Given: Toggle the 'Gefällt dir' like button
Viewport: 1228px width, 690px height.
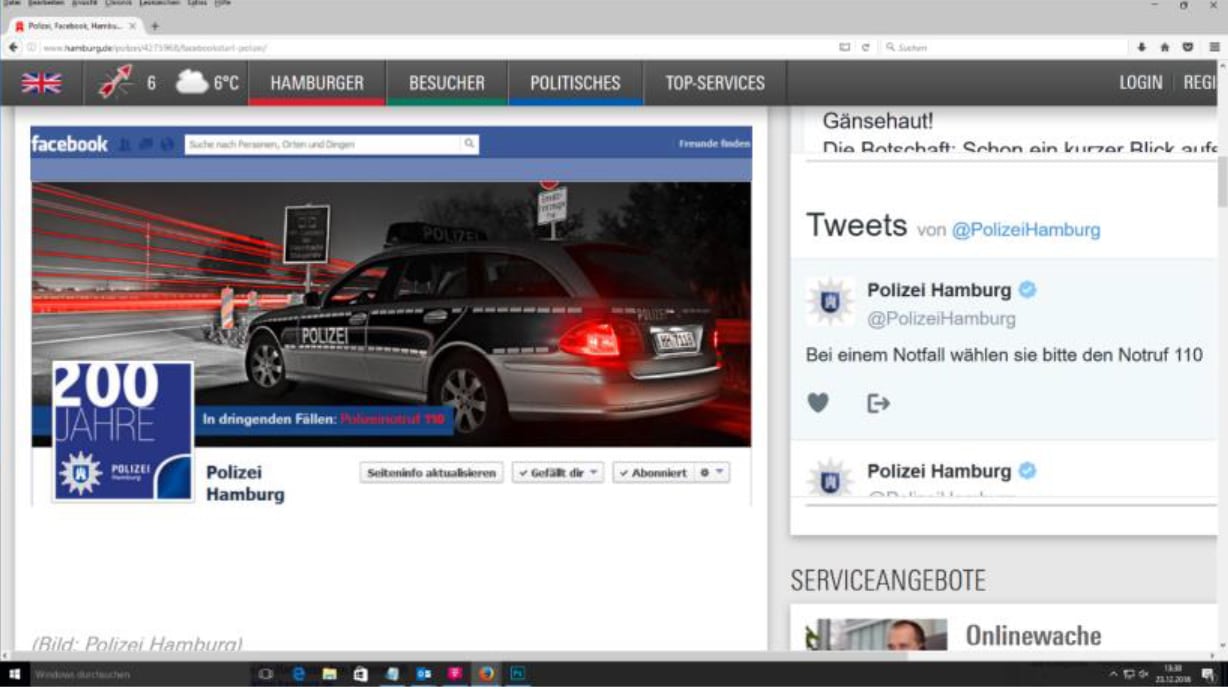Looking at the screenshot, I should coord(558,473).
